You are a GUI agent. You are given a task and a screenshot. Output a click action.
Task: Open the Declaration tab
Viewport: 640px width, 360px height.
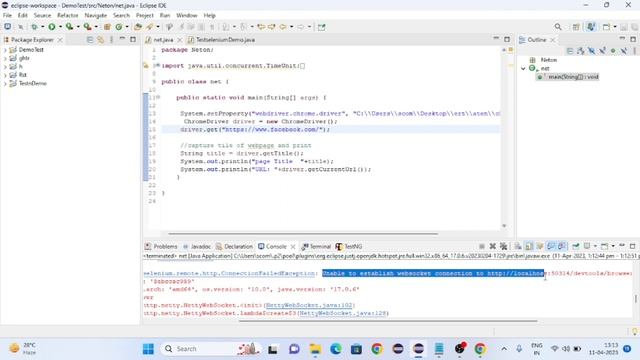pos(234,247)
